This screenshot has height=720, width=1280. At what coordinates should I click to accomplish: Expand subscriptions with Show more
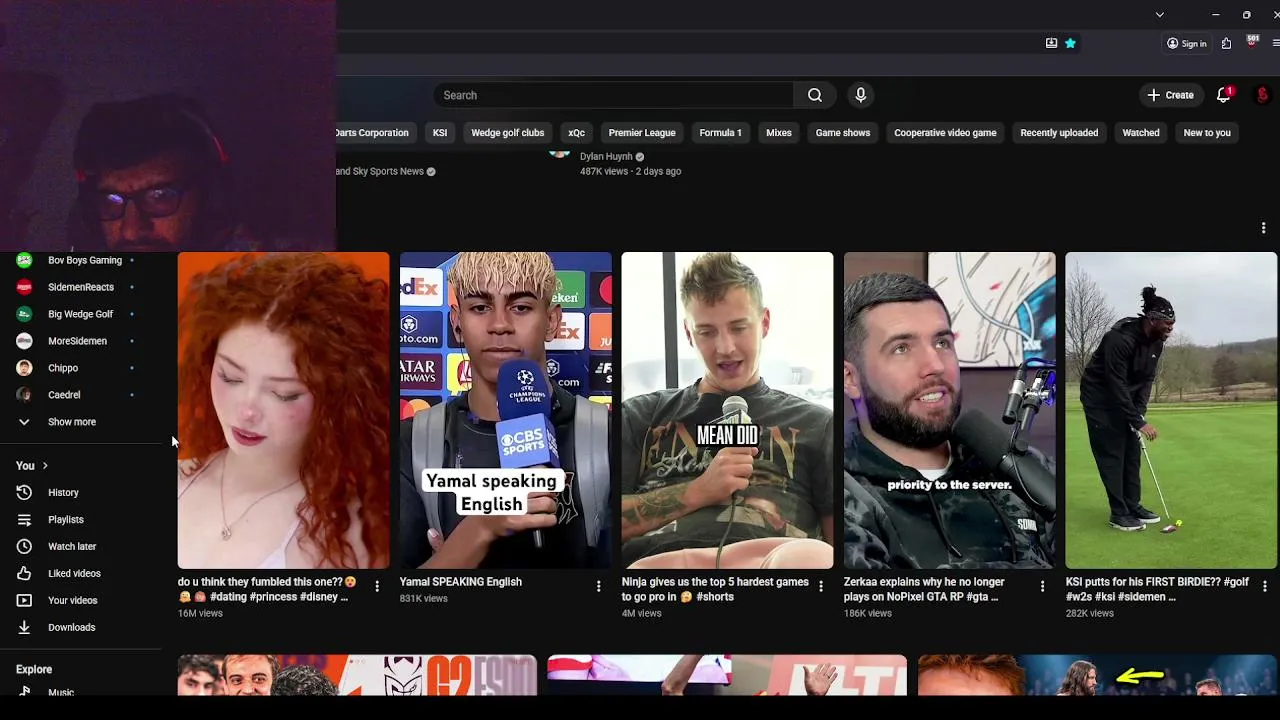tap(81, 422)
